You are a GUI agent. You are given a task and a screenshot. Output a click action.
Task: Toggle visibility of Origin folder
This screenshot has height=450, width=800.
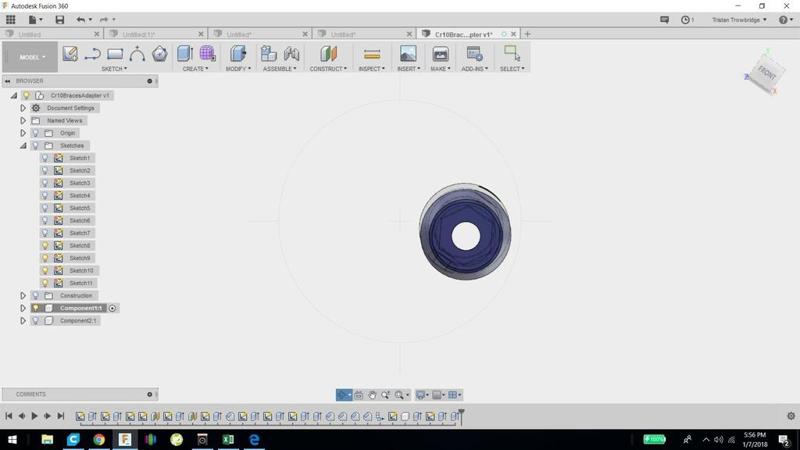(35, 133)
